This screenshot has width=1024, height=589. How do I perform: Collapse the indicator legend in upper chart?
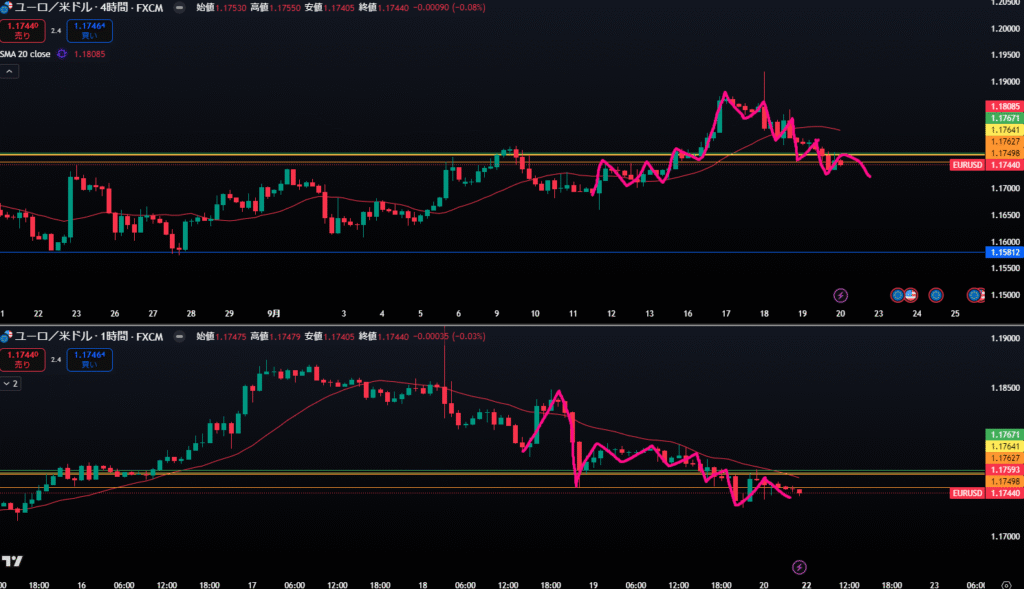tap(9, 72)
